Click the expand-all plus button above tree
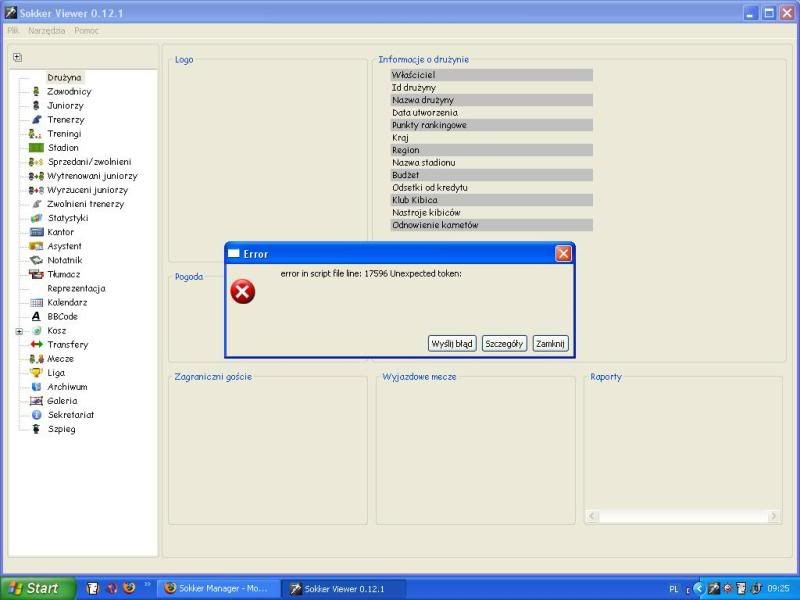This screenshot has width=800, height=600. point(17,57)
